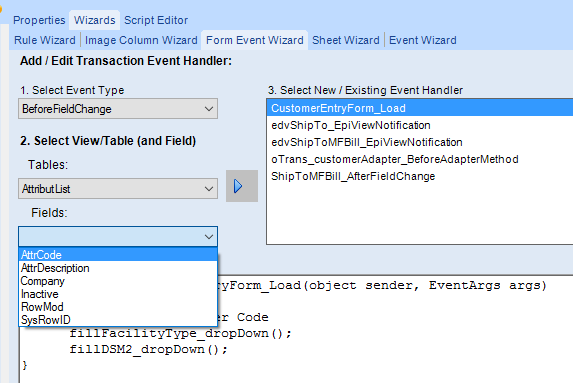Open the Event Type dropdown arrow

click(209, 109)
